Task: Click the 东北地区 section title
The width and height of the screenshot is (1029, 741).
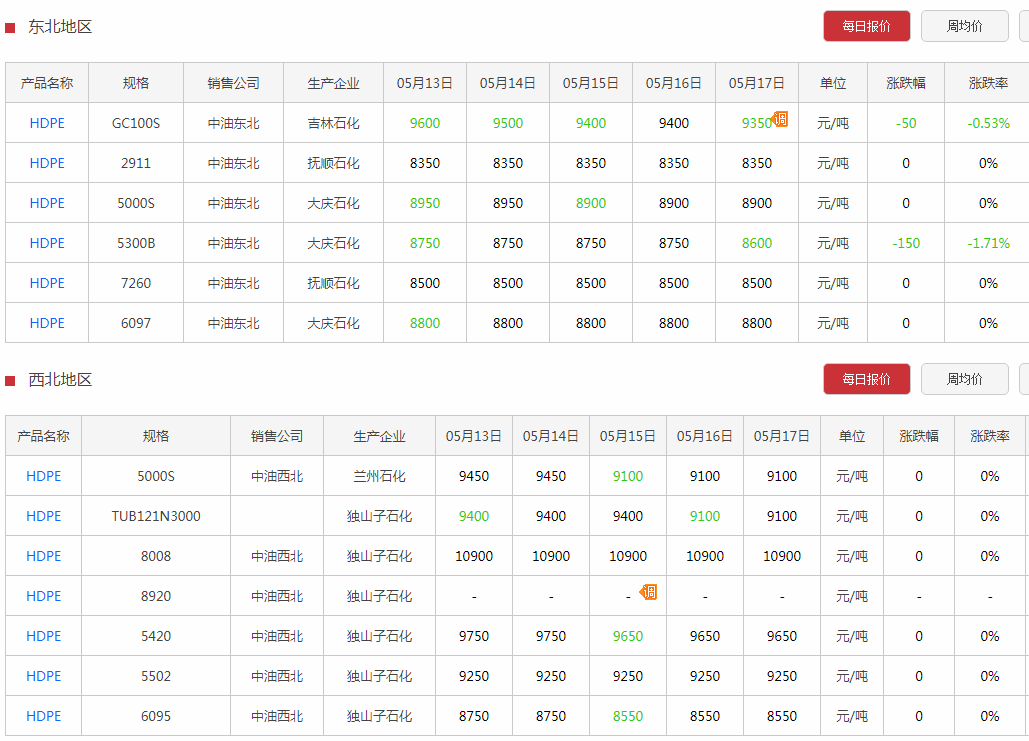Action: click(x=60, y=27)
